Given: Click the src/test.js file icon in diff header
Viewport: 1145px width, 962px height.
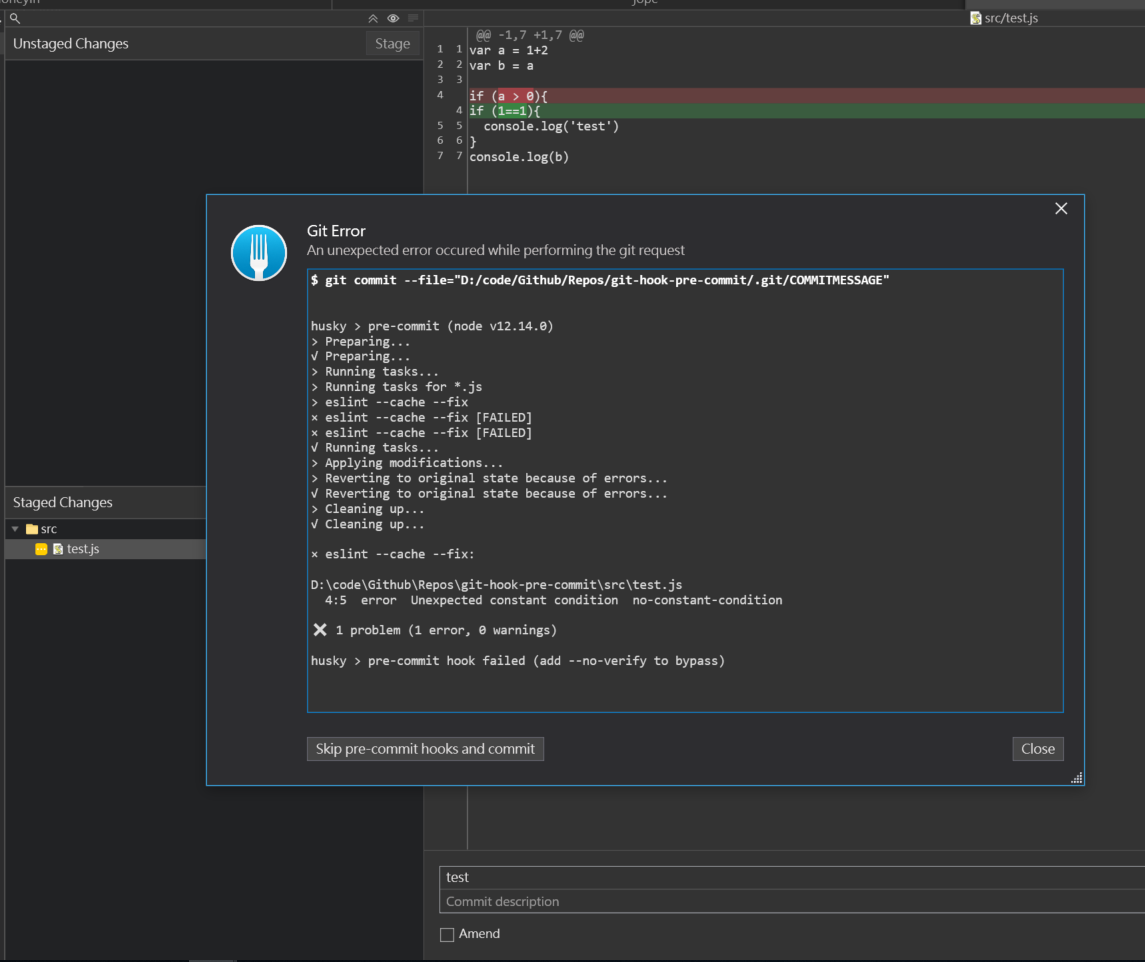Looking at the screenshot, I should [x=976, y=18].
